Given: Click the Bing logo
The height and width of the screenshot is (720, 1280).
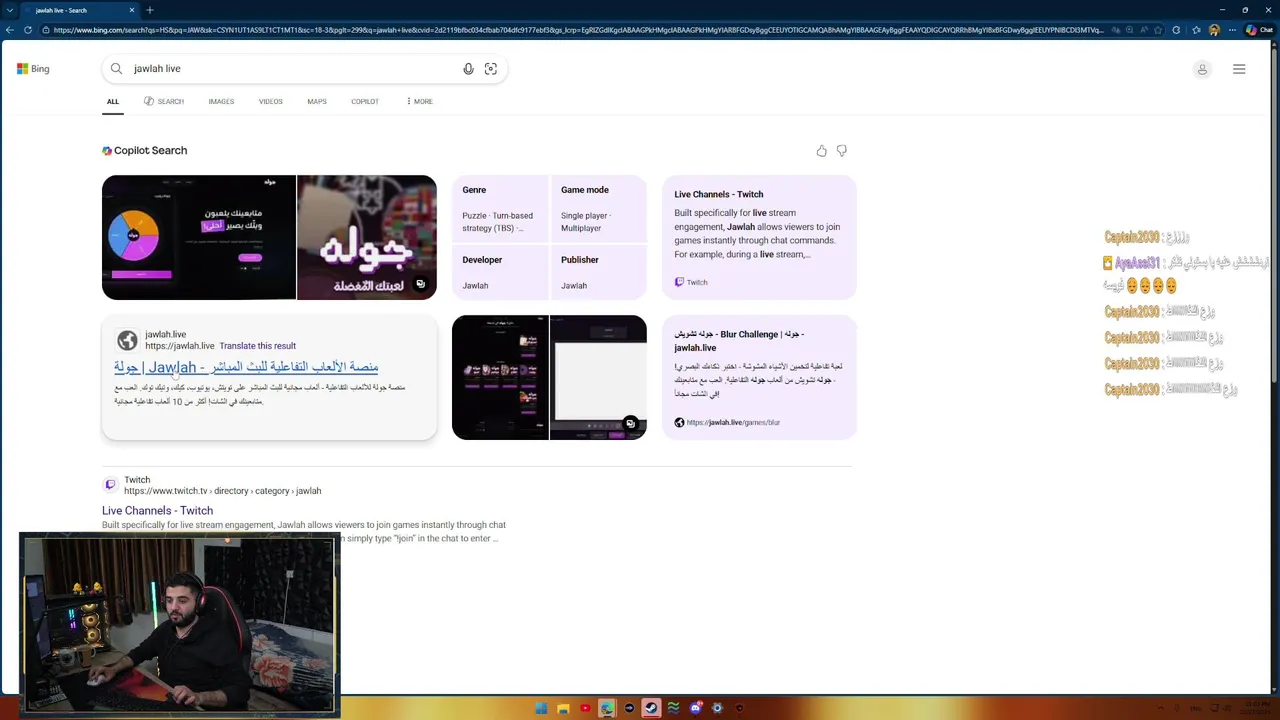Looking at the screenshot, I should click(33, 69).
